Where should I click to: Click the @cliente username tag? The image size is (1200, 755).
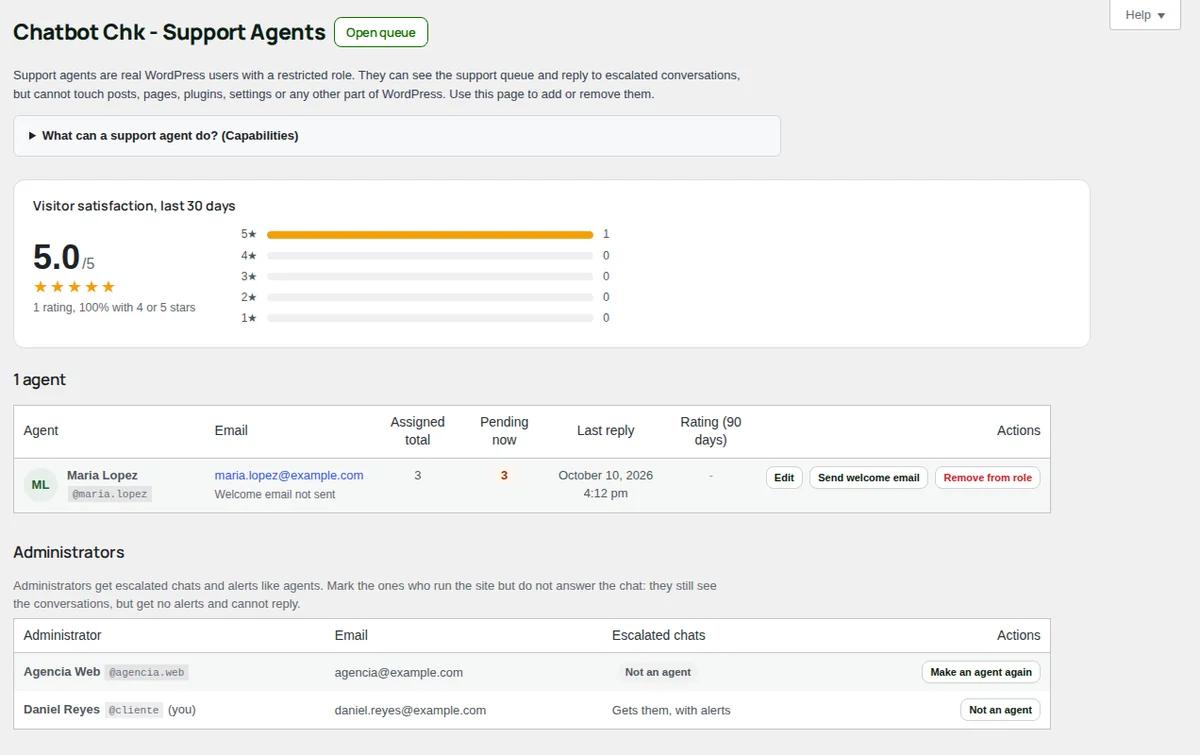click(134, 710)
